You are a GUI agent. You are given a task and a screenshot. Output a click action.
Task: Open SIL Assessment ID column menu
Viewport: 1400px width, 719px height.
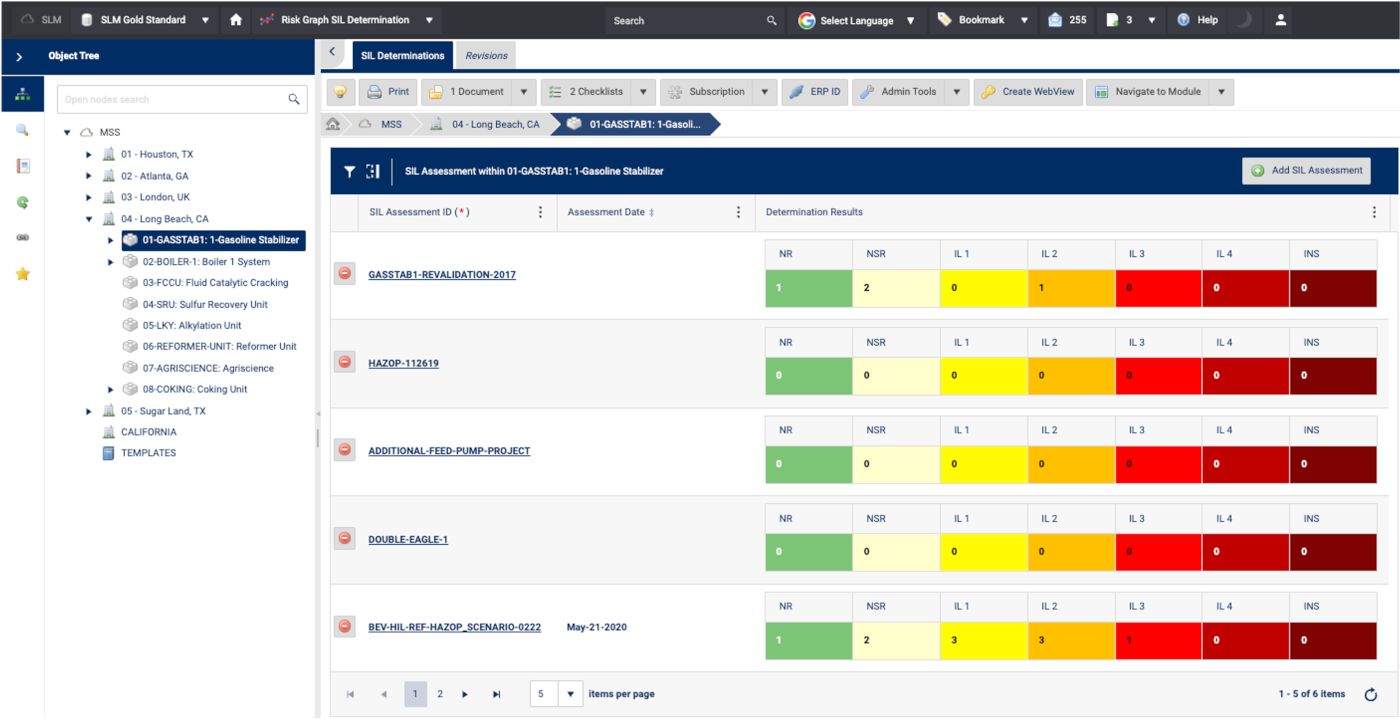tap(541, 212)
